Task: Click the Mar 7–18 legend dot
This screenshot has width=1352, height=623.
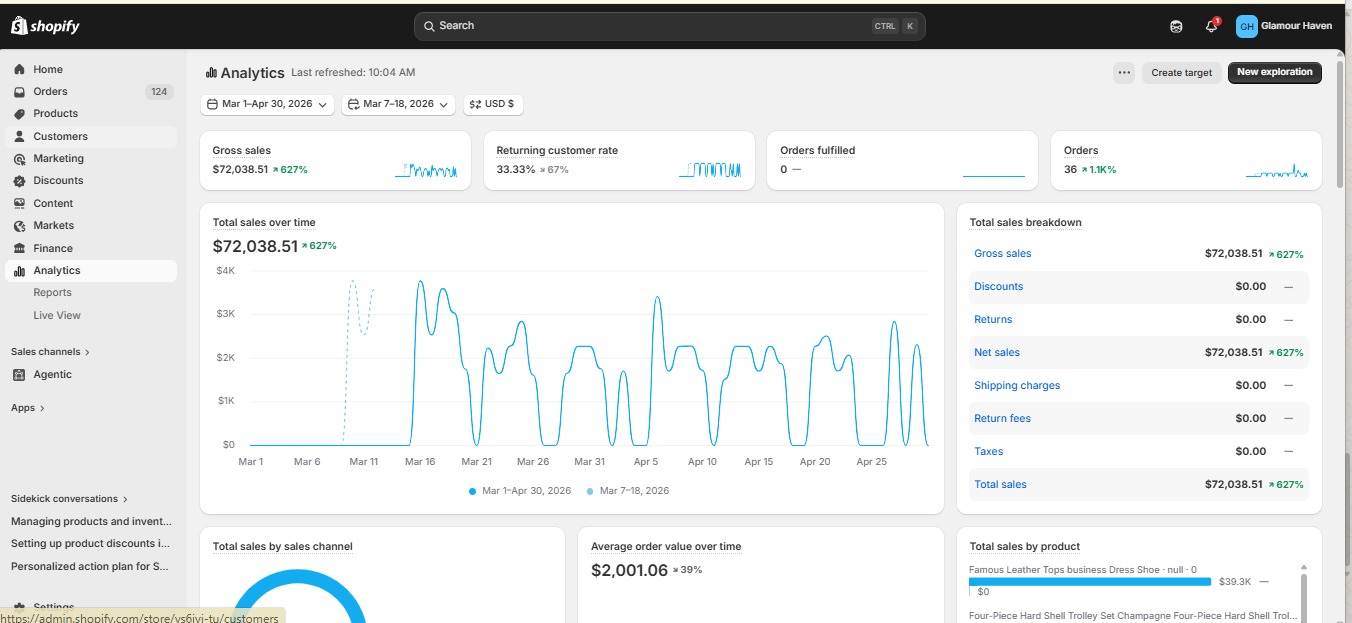Action: pyautogui.click(x=590, y=491)
